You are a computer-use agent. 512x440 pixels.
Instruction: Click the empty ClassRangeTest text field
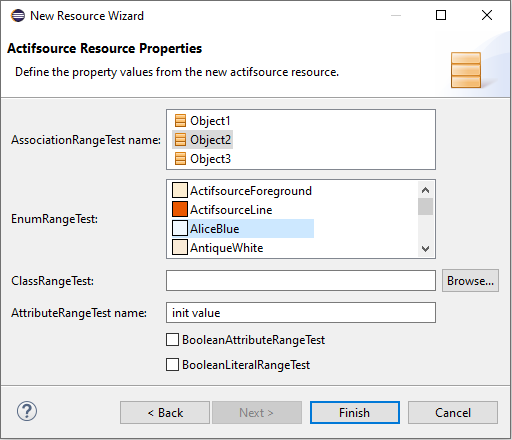point(301,281)
